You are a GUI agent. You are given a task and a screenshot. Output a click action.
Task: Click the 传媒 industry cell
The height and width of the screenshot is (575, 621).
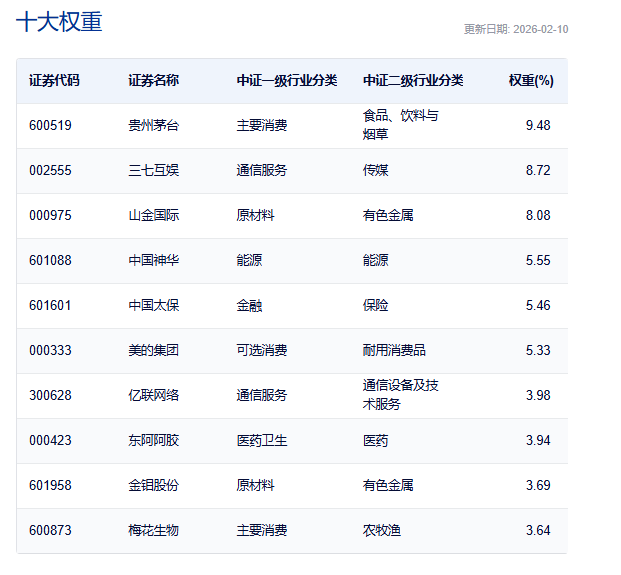click(375, 171)
